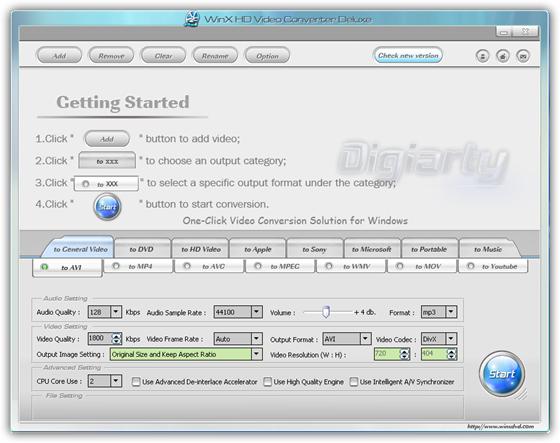Click the Add button in the toolbar
Viewport: 560px width, 443px height.
[x=59, y=56]
